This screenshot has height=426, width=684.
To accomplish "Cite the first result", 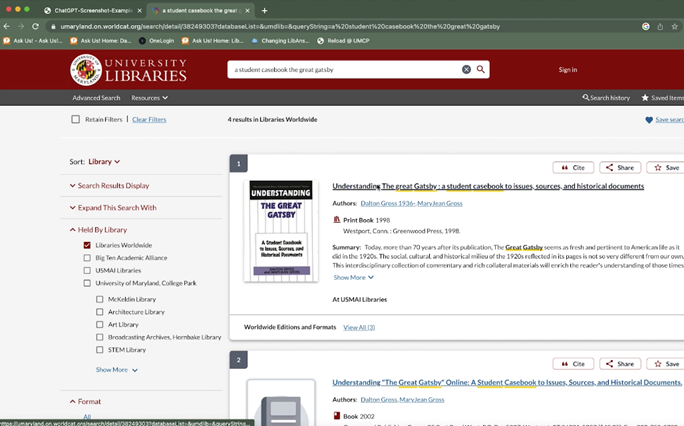I will (x=574, y=168).
